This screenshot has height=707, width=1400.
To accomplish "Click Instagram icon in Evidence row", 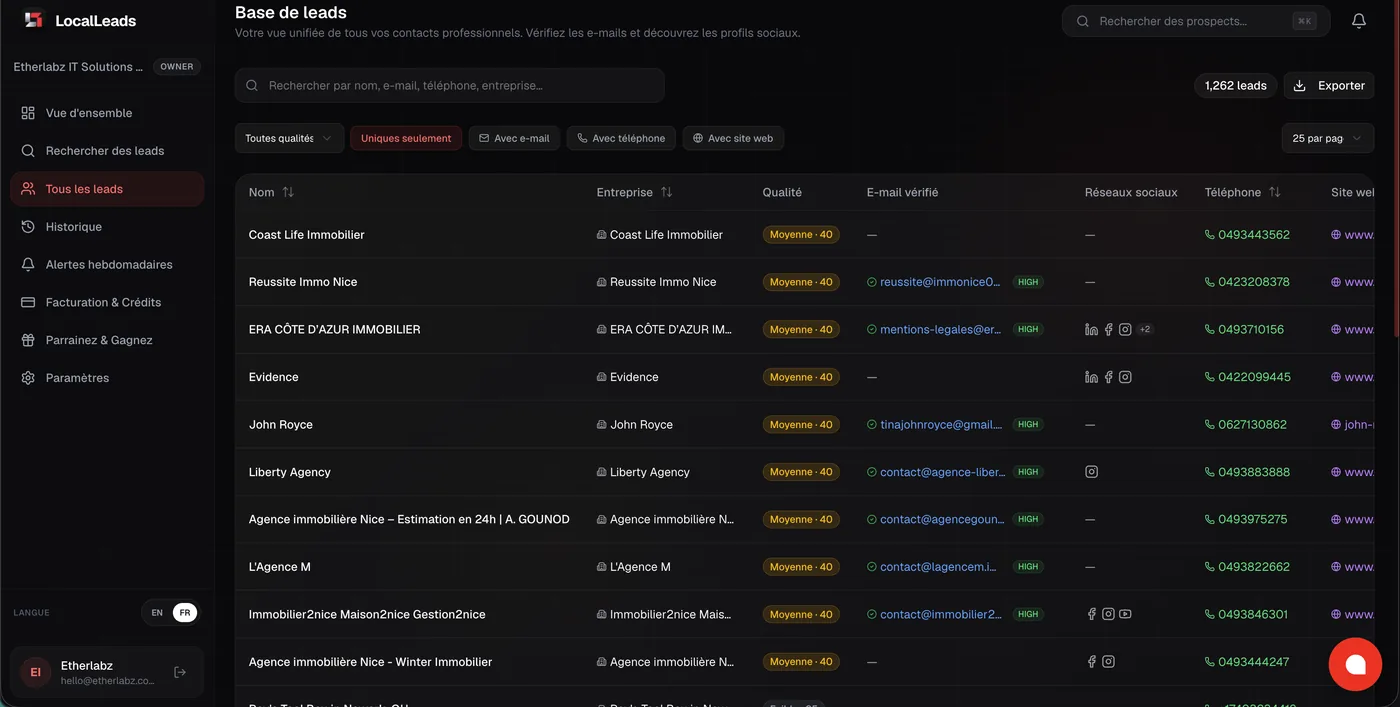I will click(x=1125, y=377).
